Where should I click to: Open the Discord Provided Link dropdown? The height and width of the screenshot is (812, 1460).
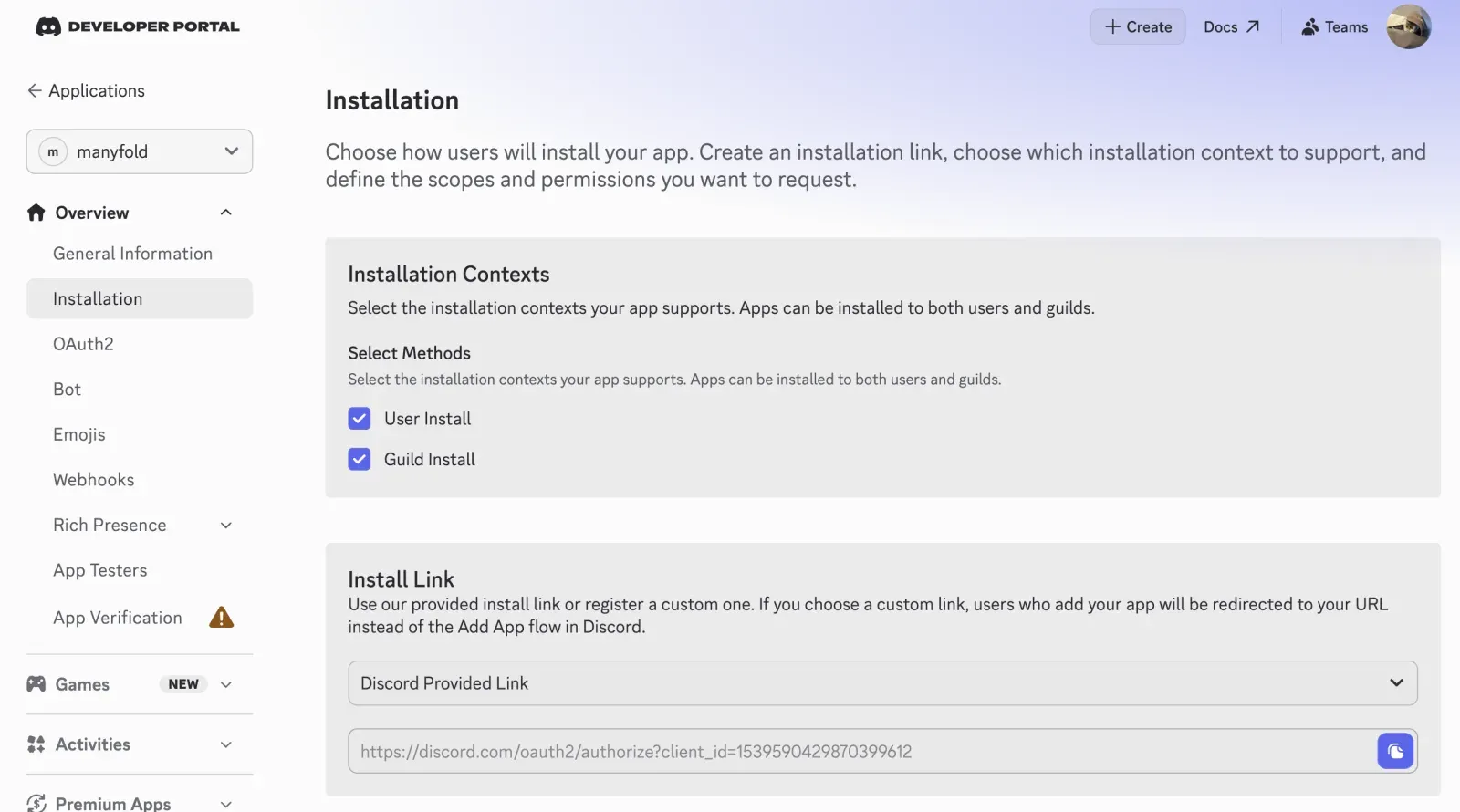[x=882, y=683]
